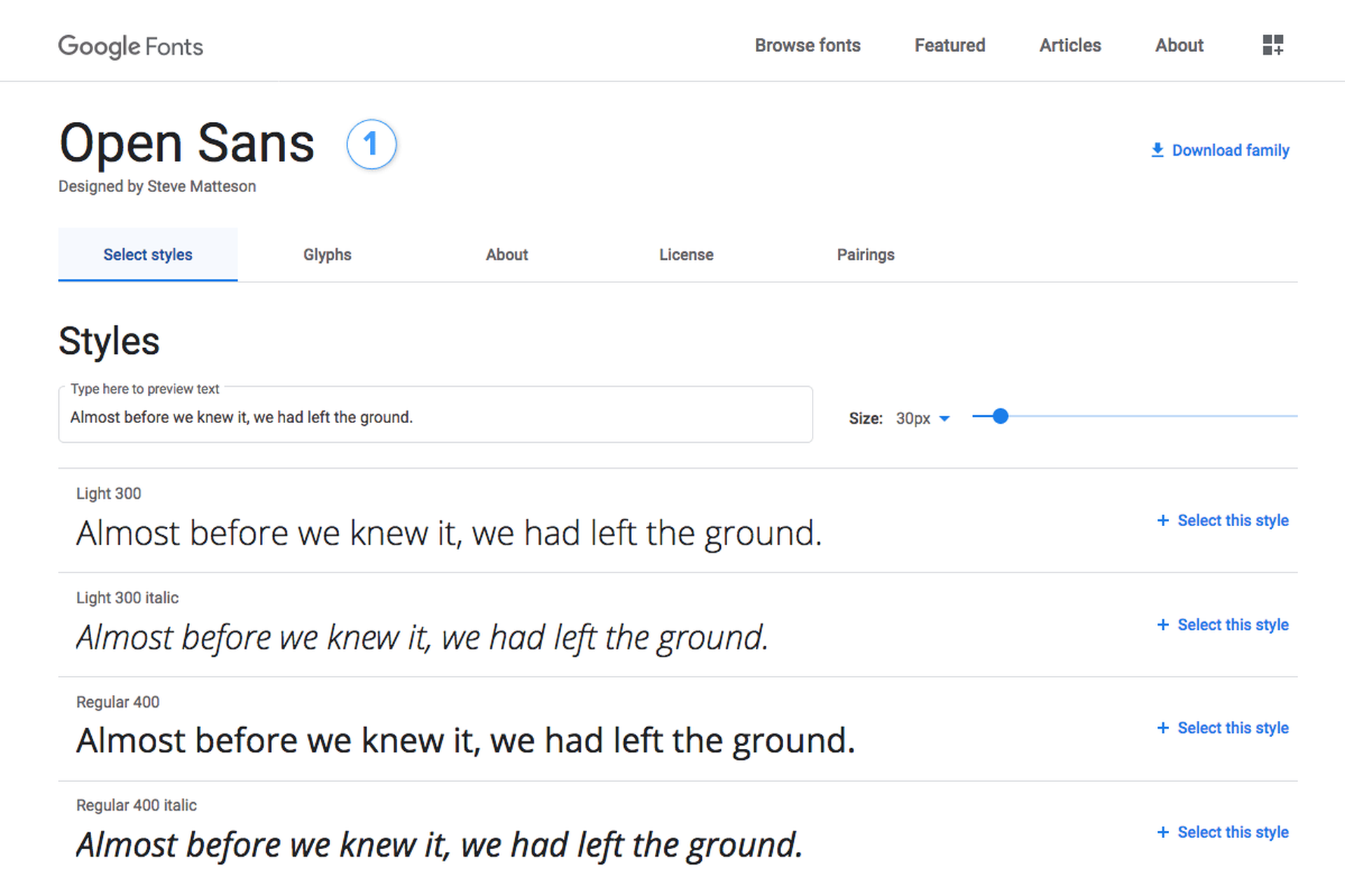This screenshot has height=896, width=1345.
Task: Click the download arrow next to Download family
Action: pos(1157,149)
